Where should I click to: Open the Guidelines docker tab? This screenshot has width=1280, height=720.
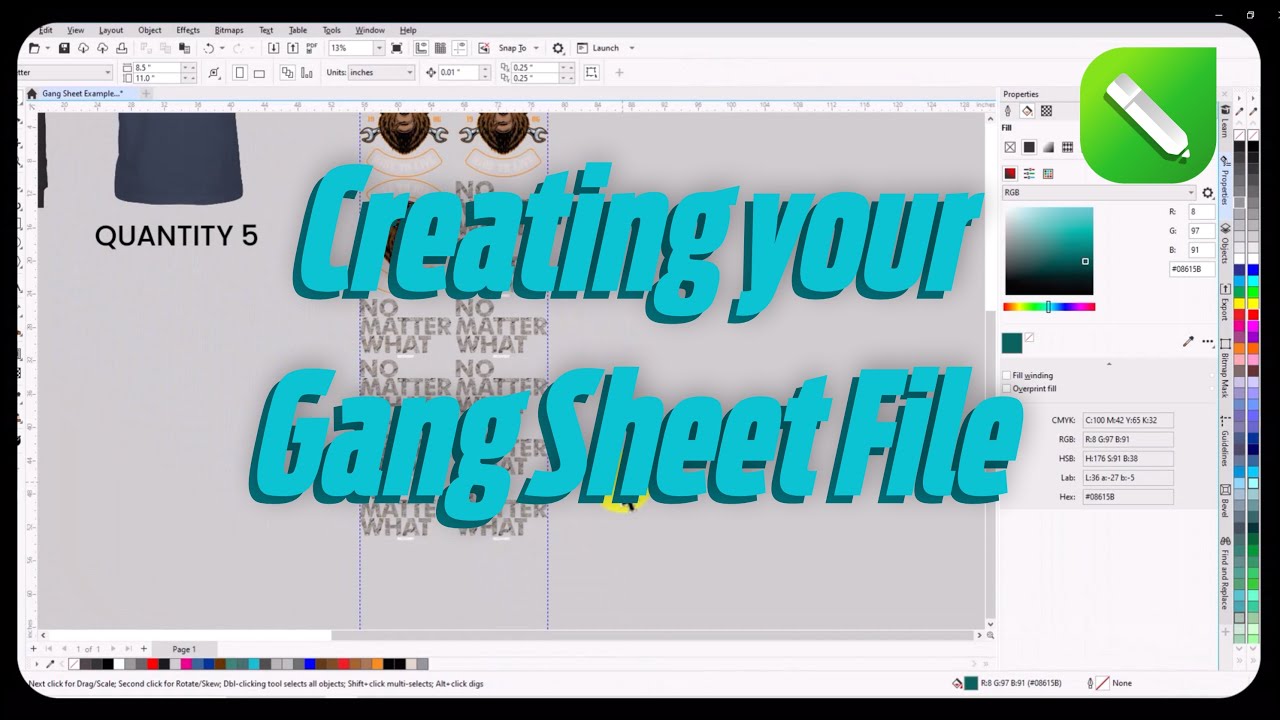1225,441
